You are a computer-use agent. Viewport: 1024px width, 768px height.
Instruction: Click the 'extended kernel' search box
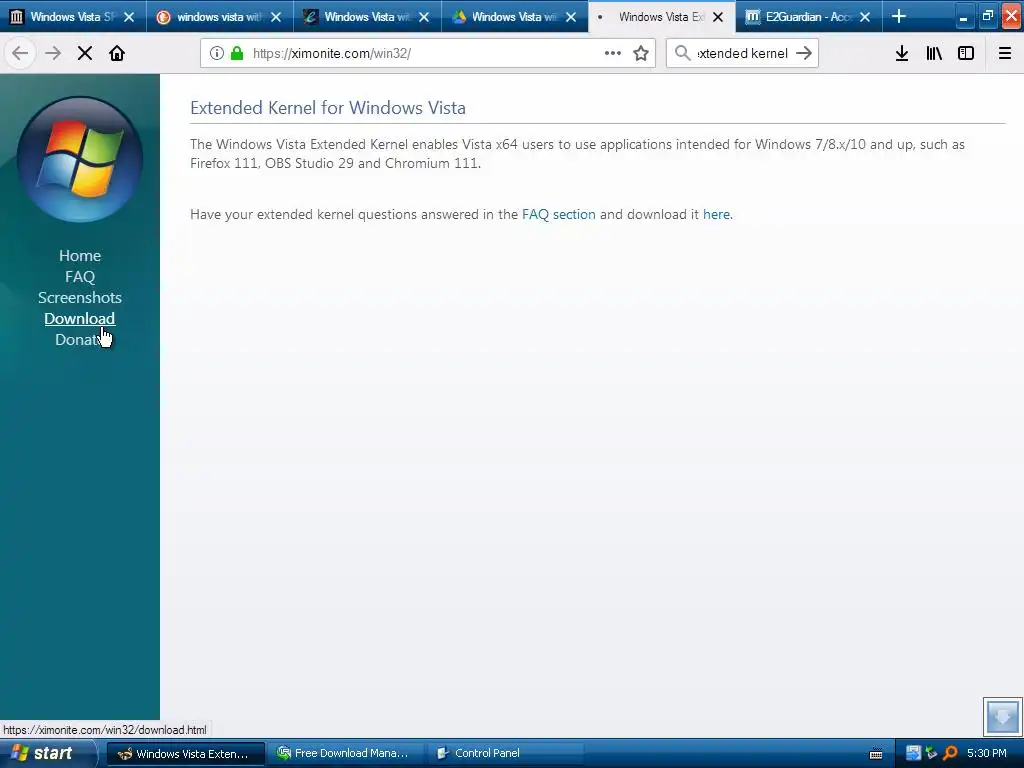click(743, 53)
